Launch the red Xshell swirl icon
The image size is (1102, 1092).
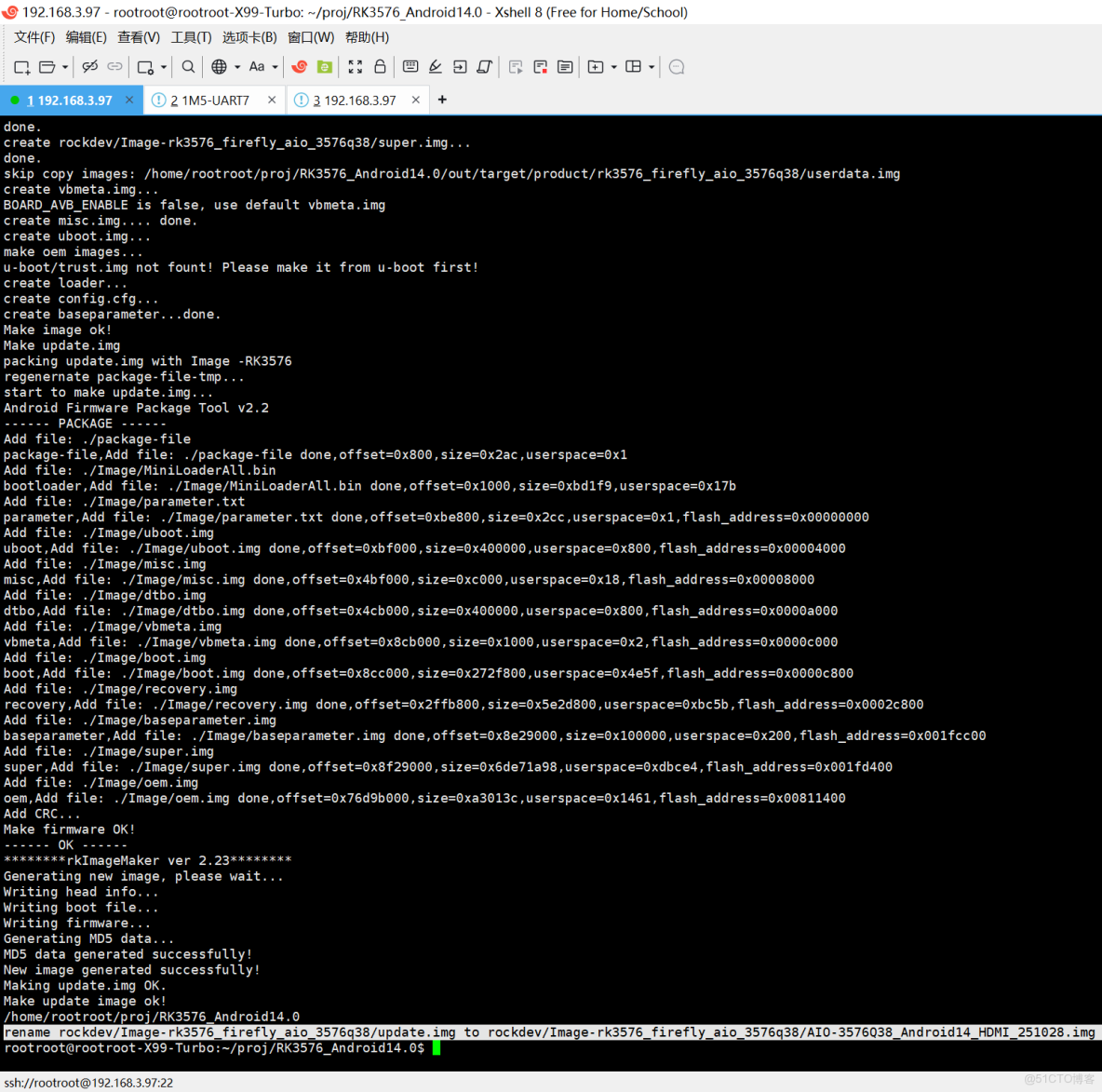tap(300, 67)
